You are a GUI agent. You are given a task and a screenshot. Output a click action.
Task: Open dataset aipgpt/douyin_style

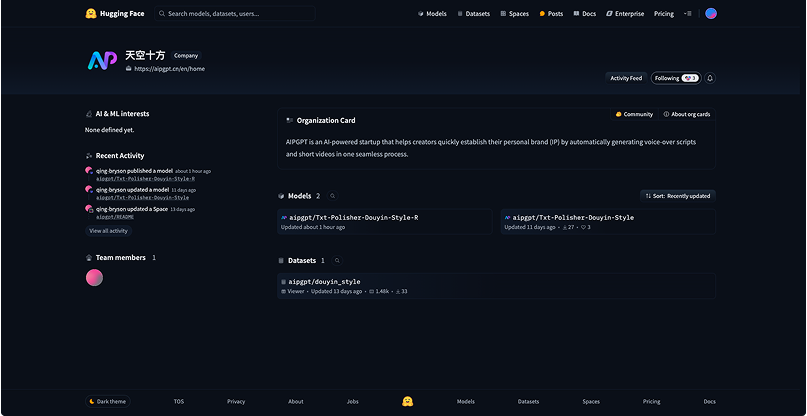click(x=496, y=286)
